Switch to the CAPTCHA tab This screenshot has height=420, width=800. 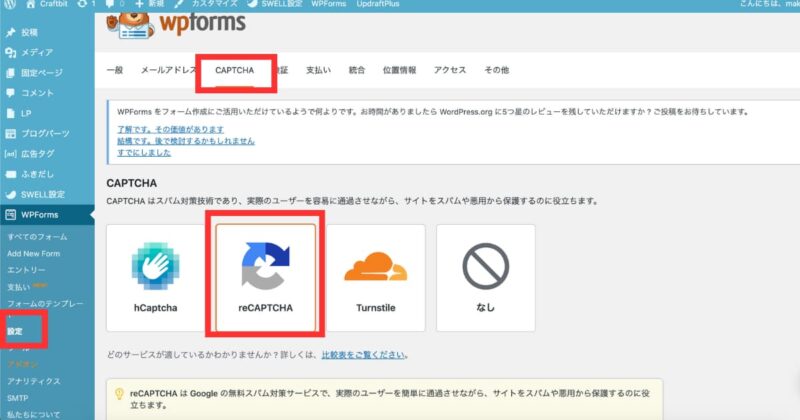(235, 70)
